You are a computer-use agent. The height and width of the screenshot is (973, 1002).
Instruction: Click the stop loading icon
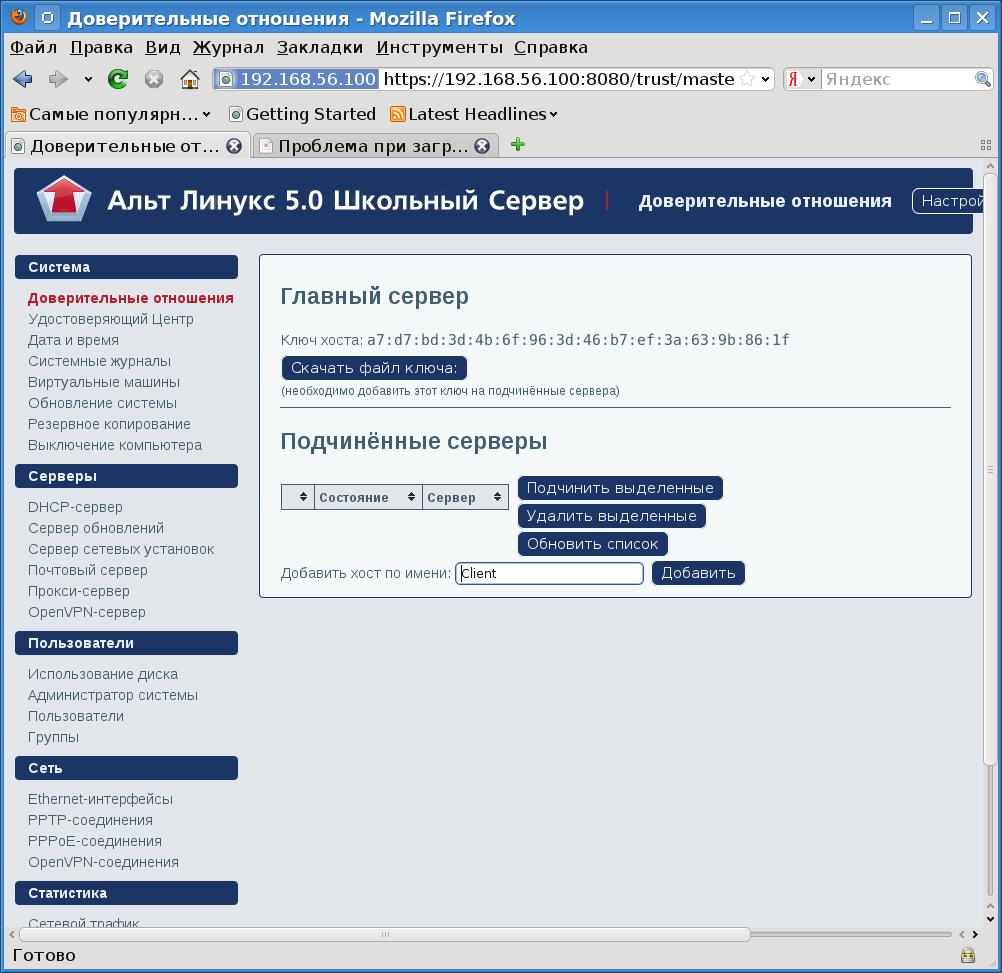(154, 79)
